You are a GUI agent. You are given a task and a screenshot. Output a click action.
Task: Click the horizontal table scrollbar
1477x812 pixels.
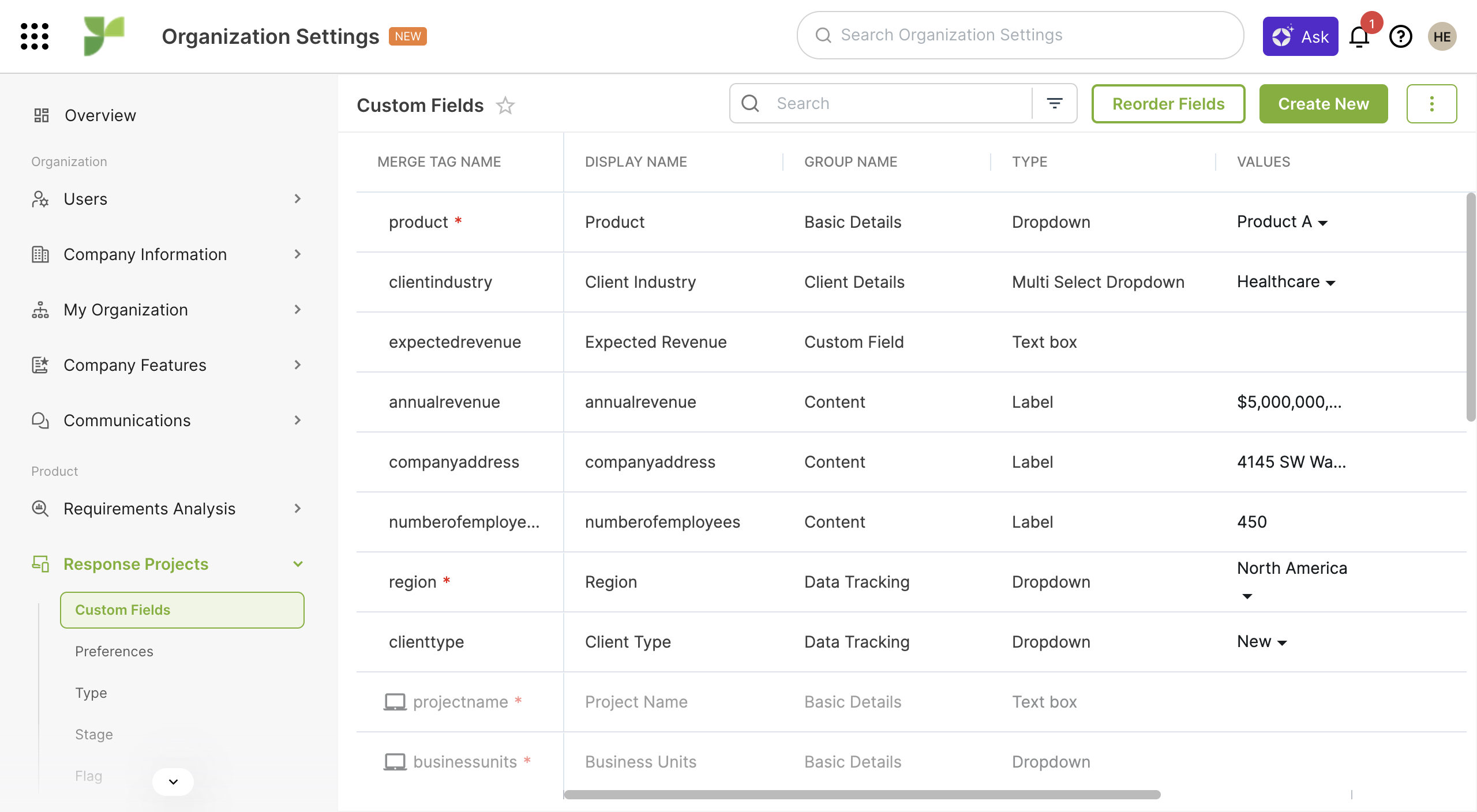pos(862,795)
